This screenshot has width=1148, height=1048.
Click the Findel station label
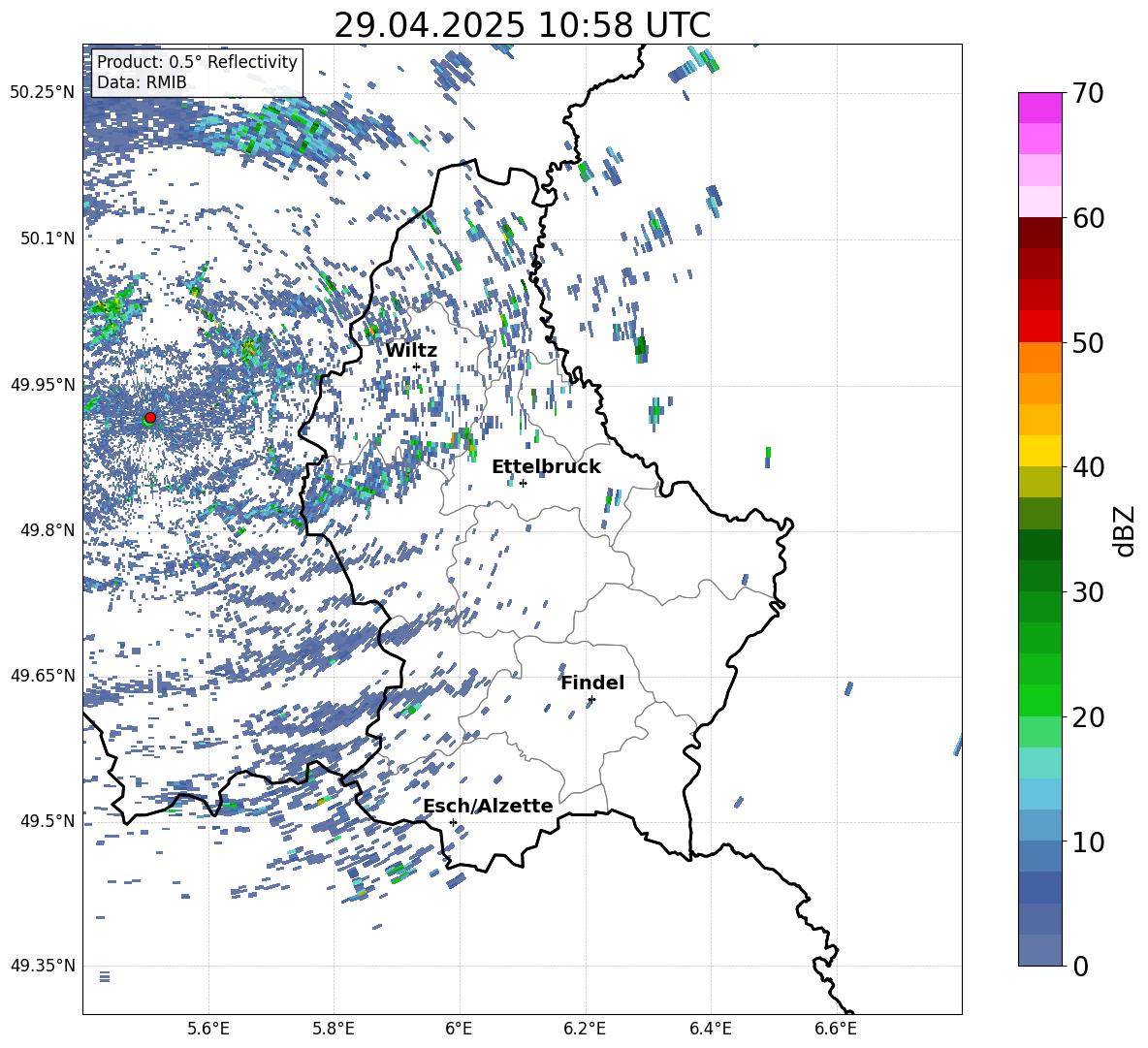pyautogui.click(x=592, y=683)
